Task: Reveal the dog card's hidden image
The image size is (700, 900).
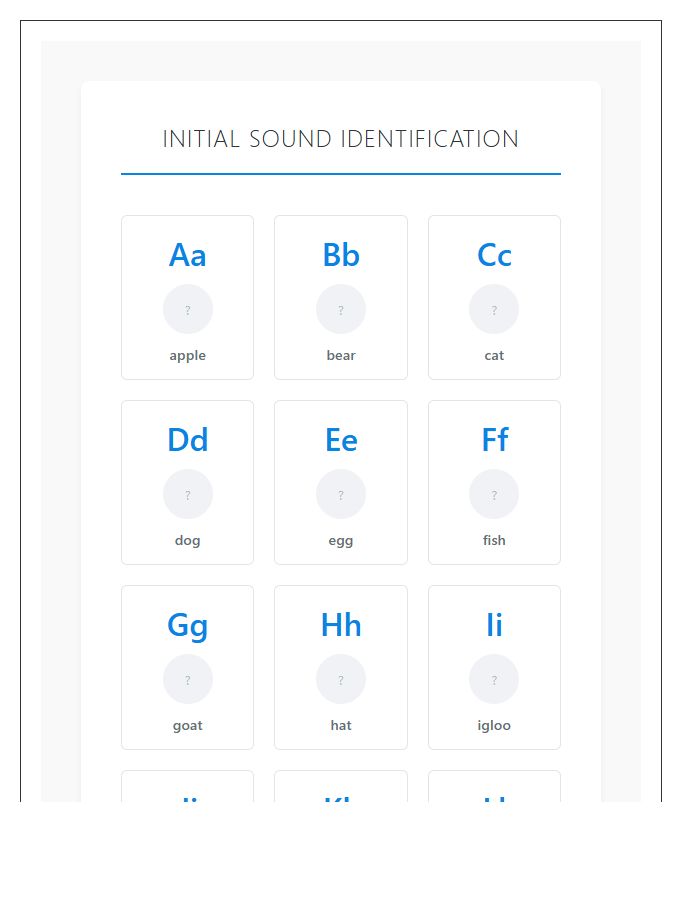Action: point(187,493)
